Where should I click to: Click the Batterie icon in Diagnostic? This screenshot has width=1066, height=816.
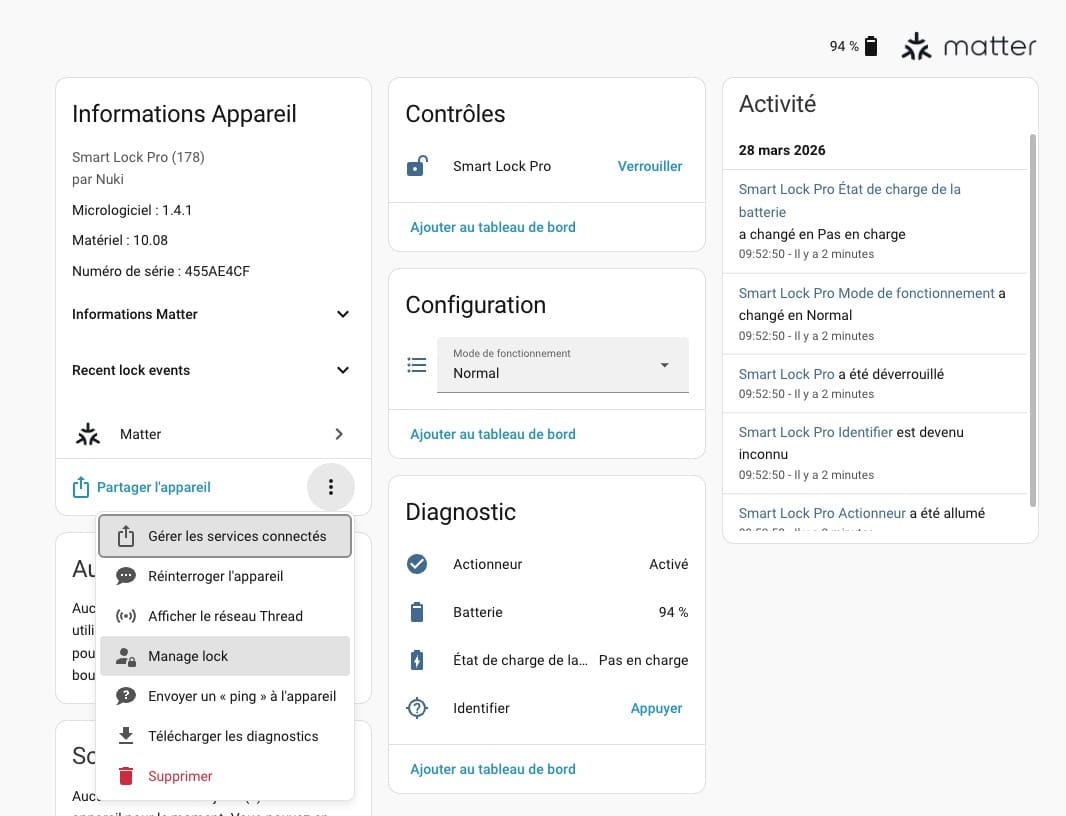pos(417,612)
